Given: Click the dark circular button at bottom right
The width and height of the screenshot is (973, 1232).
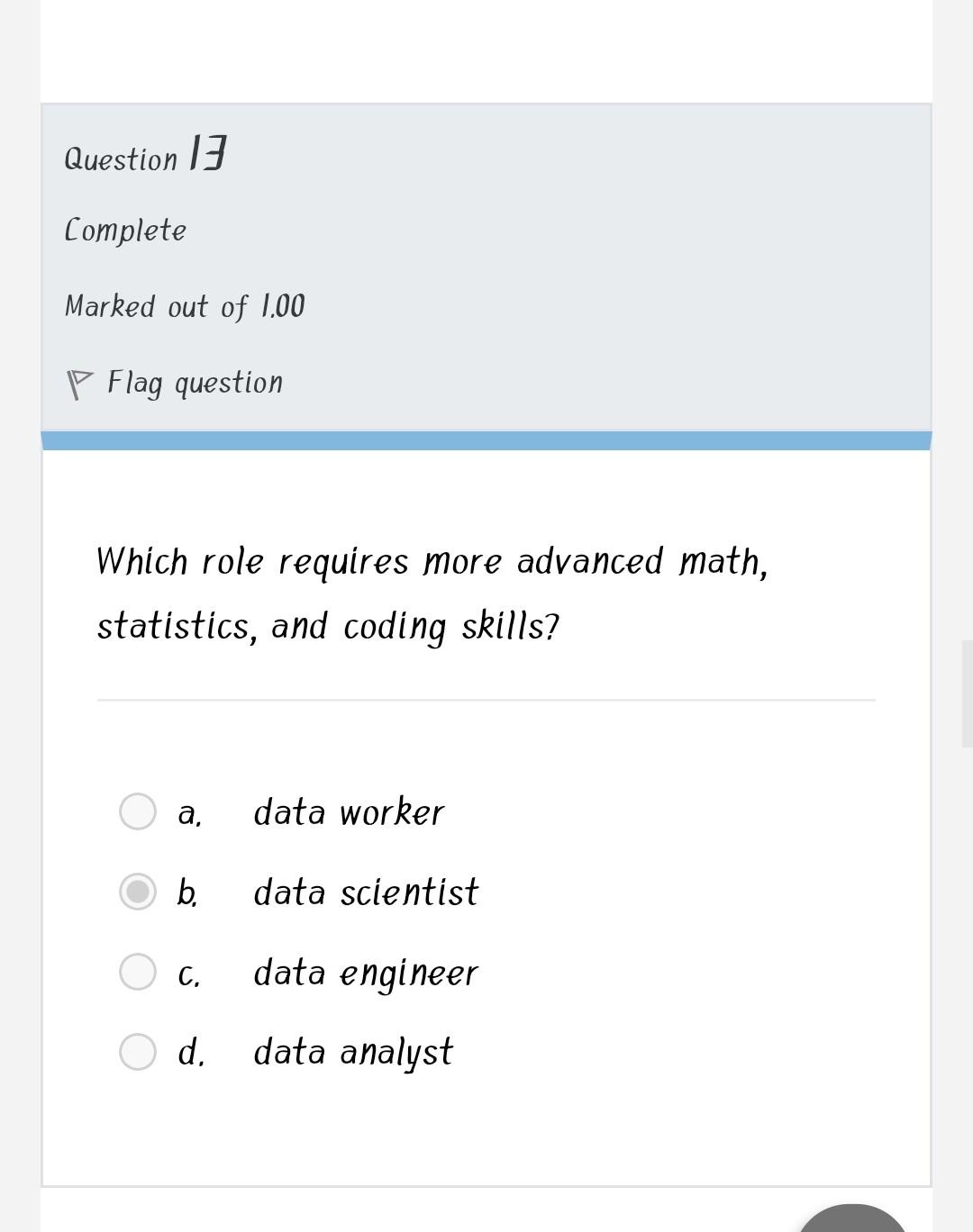Looking at the screenshot, I should 854,1225.
